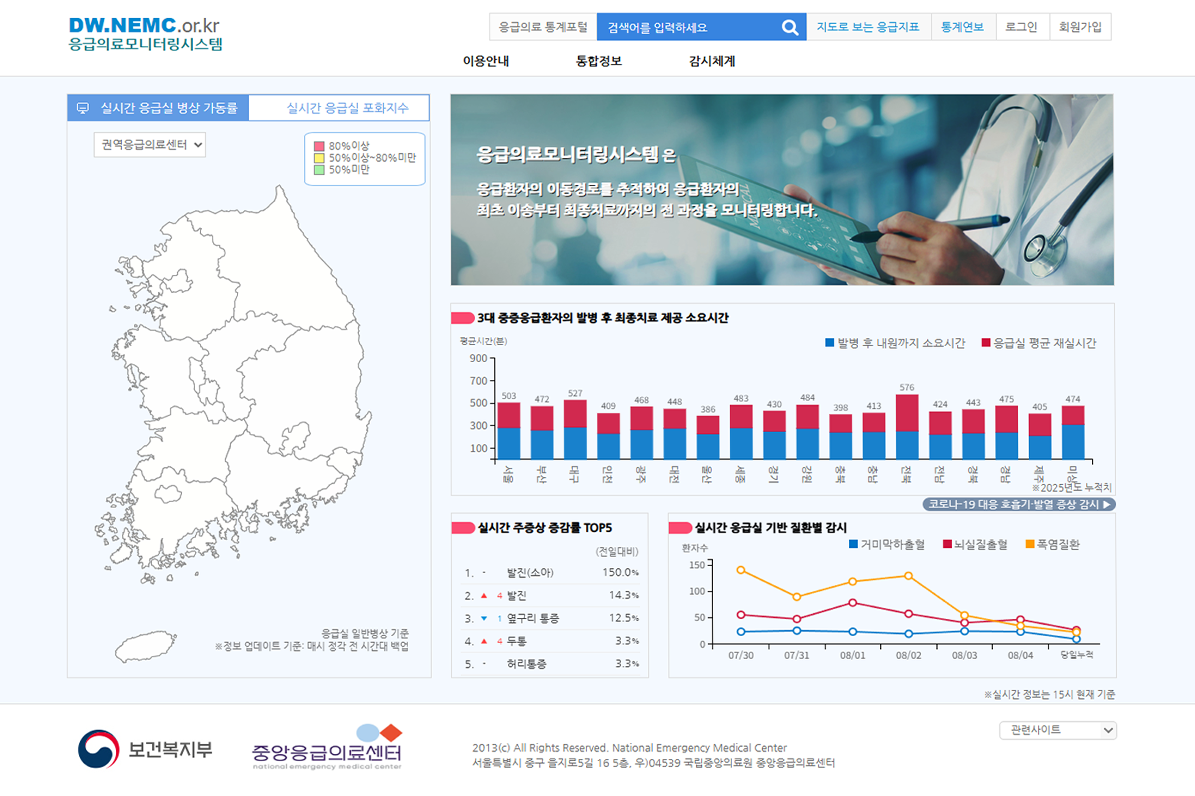Click the 코로나-19 대응 호흡기·발열 증상 감시 button
Screen dimensions: 1195x796
click(1018, 504)
